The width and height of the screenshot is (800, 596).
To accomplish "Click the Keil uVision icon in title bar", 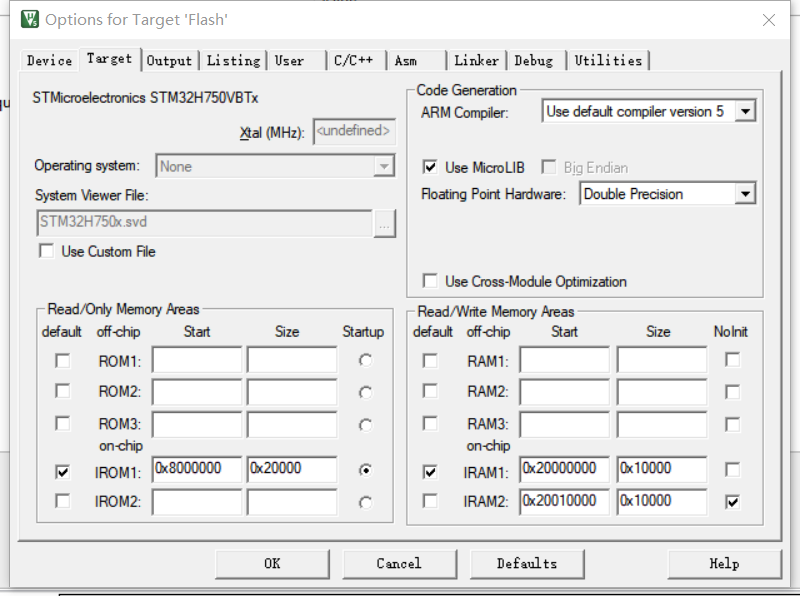I will pos(30,19).
